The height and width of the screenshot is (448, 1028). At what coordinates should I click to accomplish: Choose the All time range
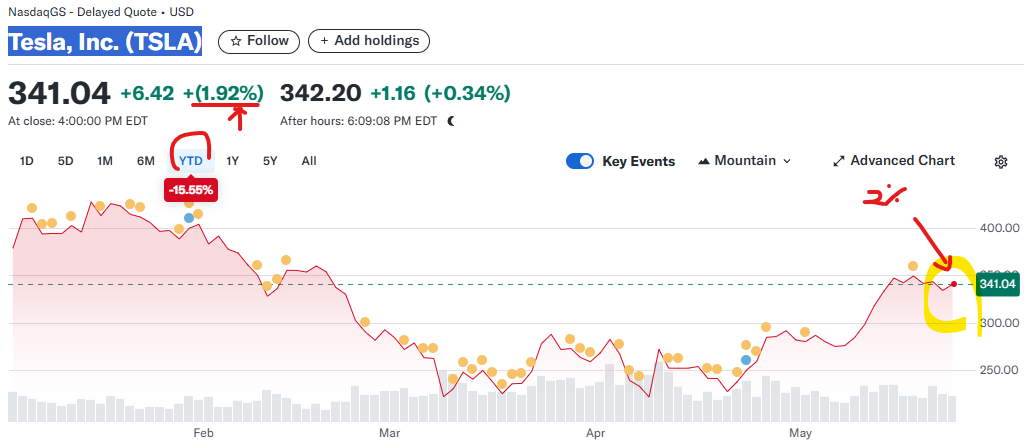coord(309,161)
